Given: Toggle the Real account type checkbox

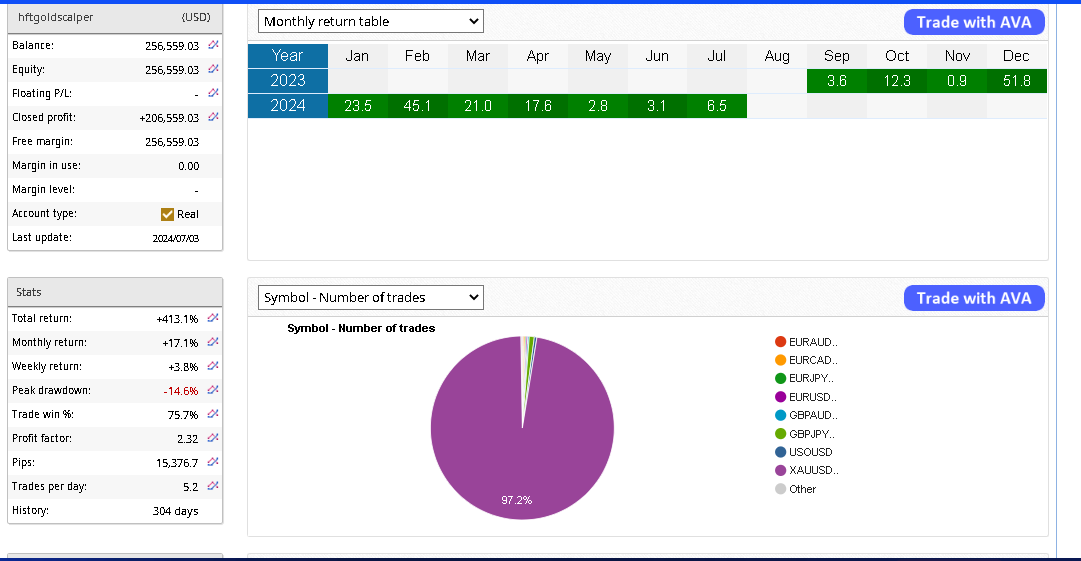Looking at the screenshot, I should tap(168, 214).
